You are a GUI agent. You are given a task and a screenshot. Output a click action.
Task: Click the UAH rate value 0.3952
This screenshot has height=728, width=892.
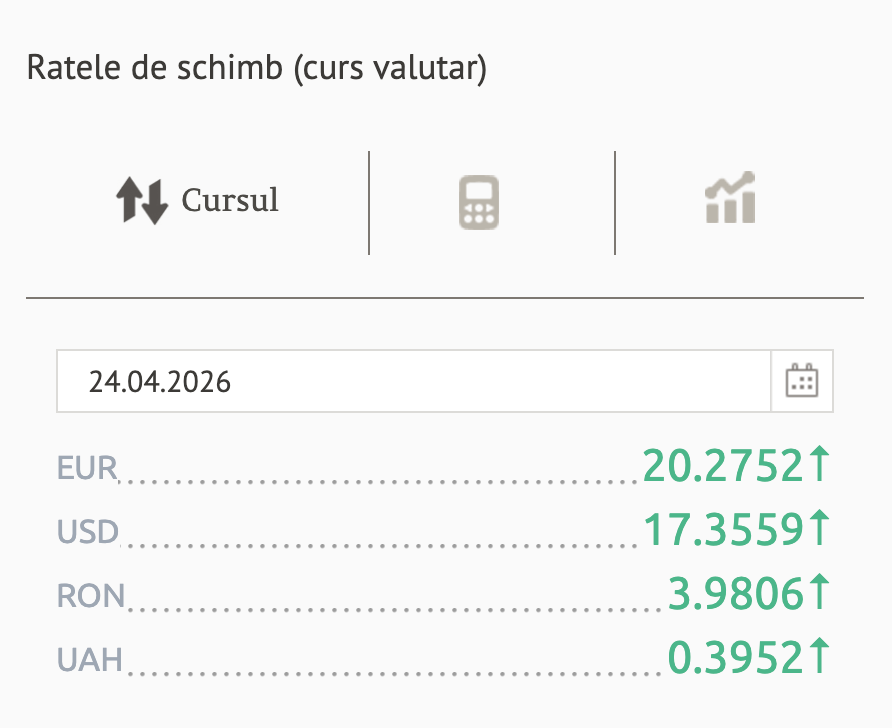(x=737, y=657)
